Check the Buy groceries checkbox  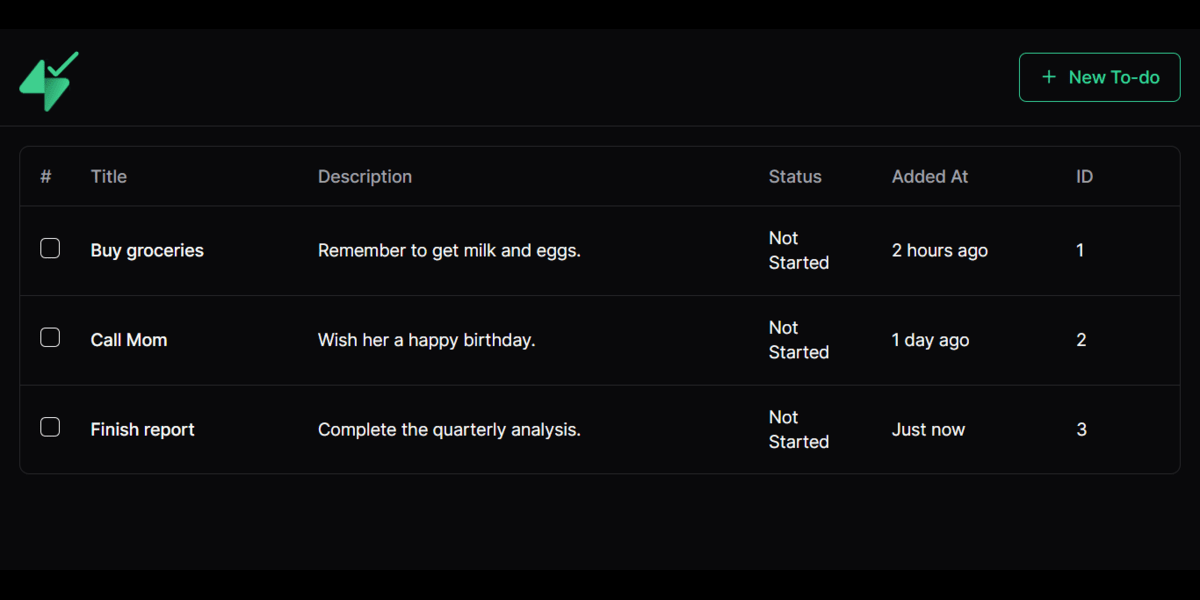click(x=50, y=249)
